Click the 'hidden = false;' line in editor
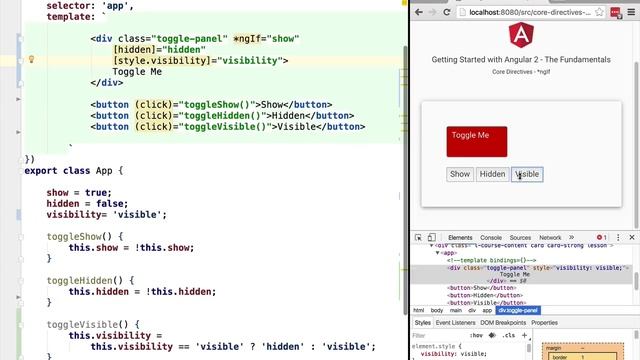 coord(87,204)
